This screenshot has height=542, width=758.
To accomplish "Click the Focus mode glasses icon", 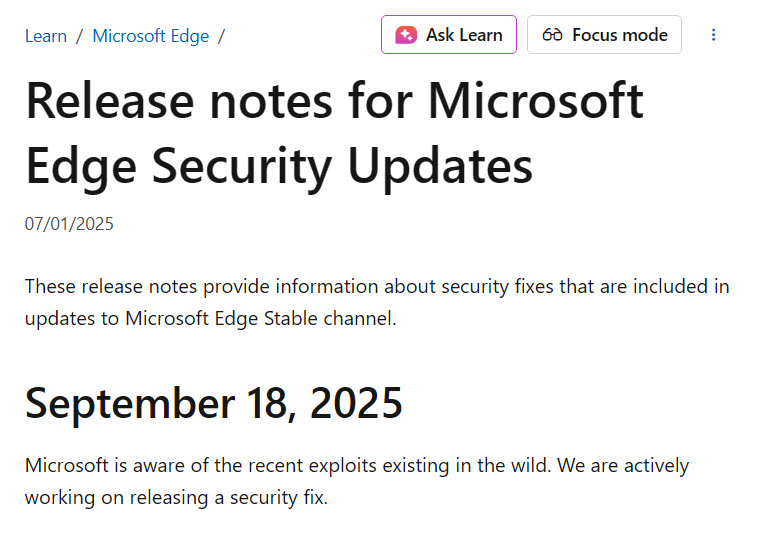I will point(552,35).
